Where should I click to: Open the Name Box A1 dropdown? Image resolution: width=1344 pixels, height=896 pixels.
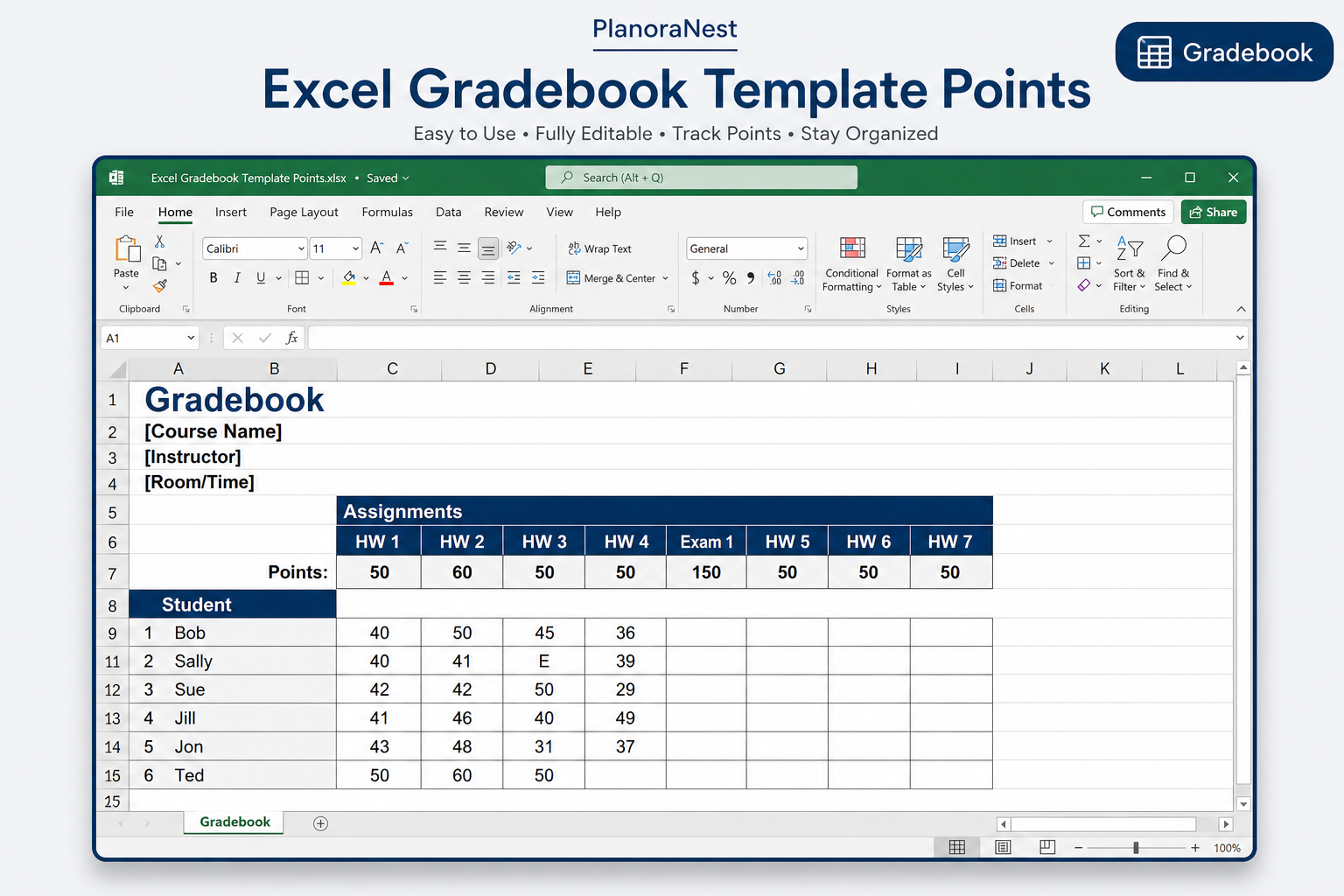[191, 338]
